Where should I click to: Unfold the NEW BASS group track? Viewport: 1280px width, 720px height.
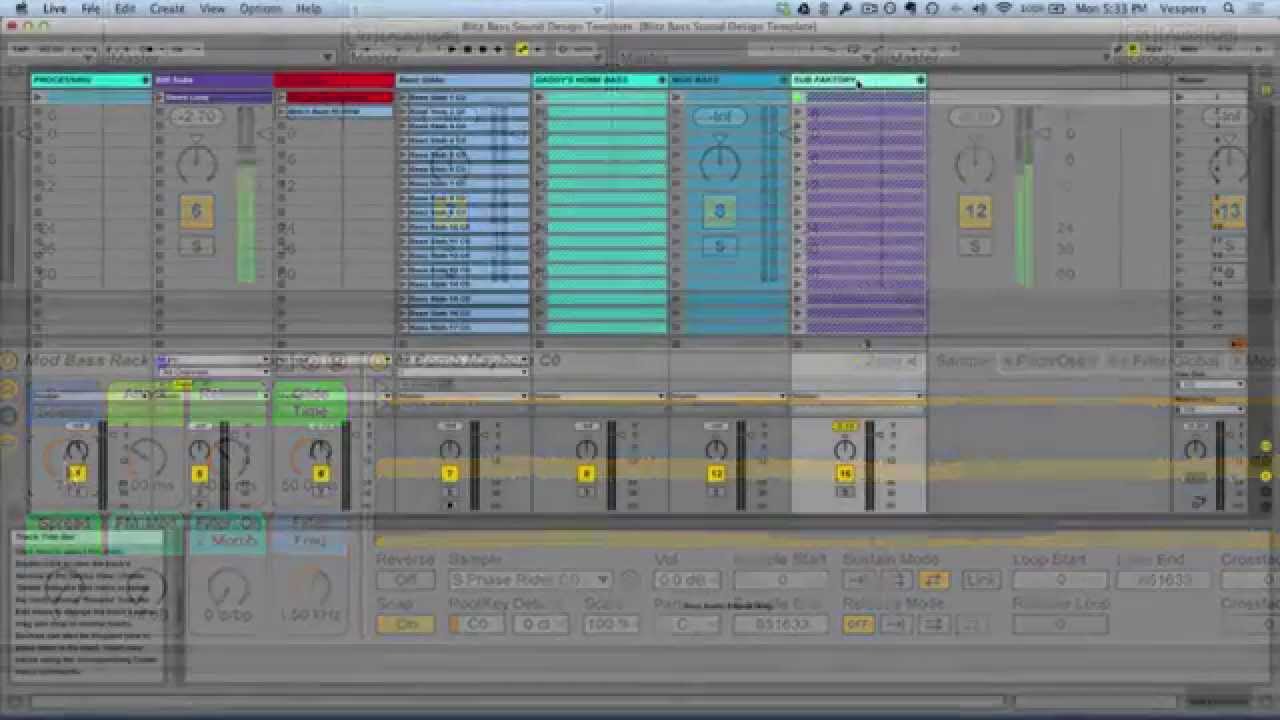click(x=782, y=80)
